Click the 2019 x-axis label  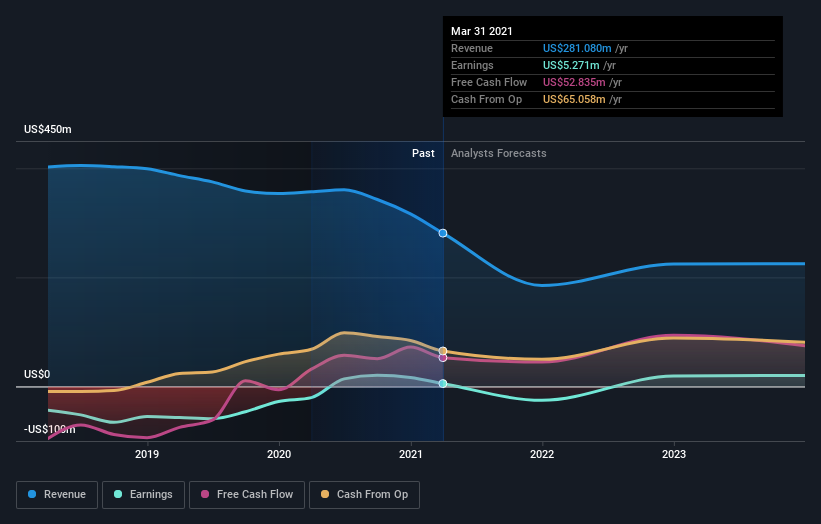pyautogui.click(x=147, y=454)
